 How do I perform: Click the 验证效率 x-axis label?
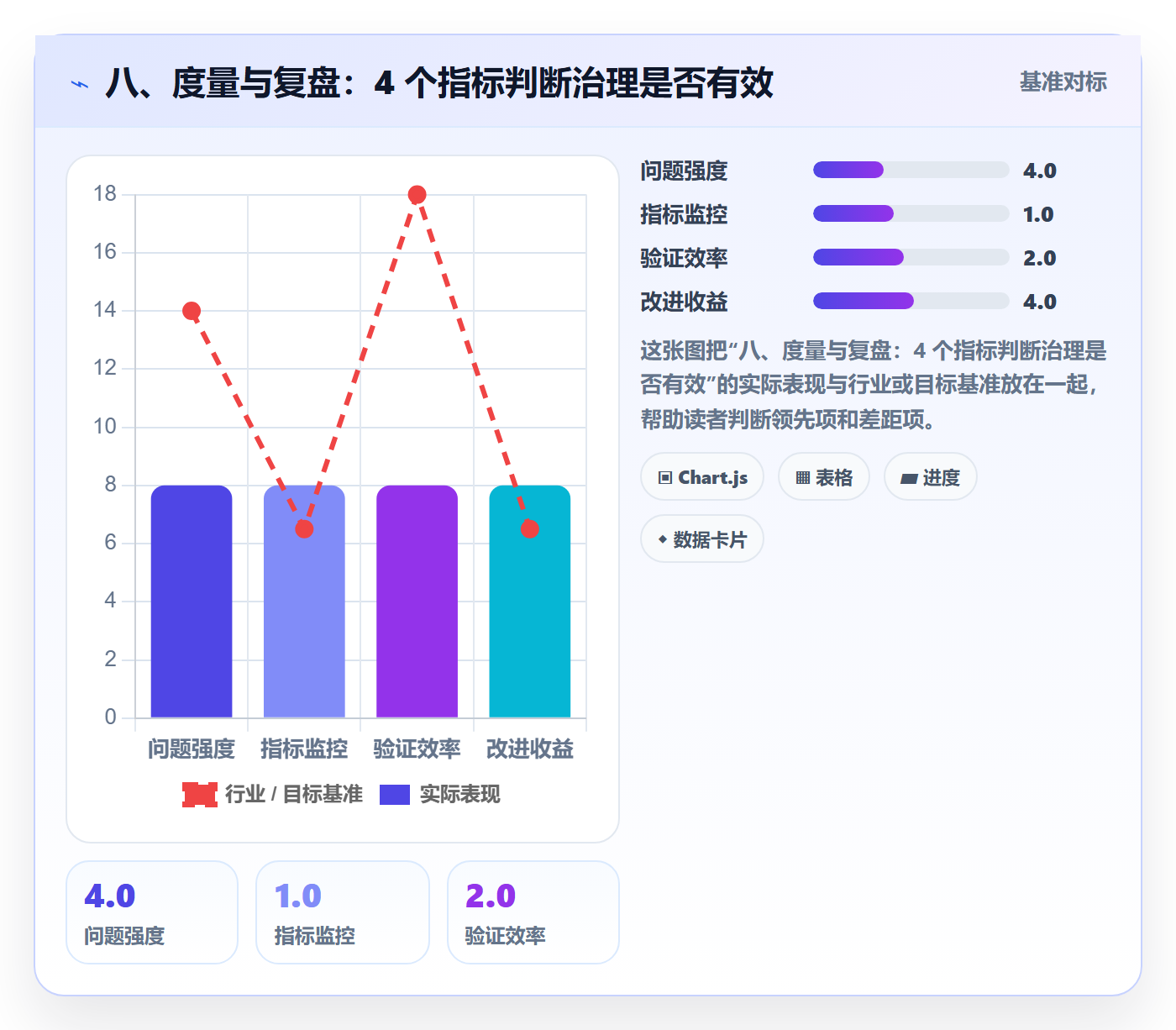(x=417, y=749)
